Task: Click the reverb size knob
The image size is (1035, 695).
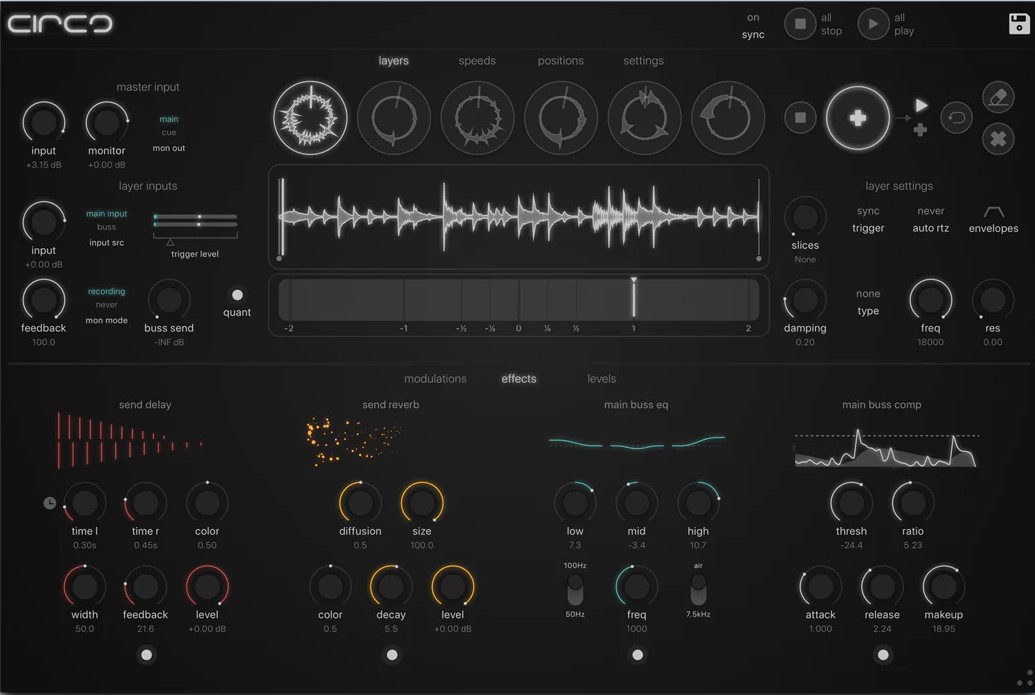Action: (422, 503)
